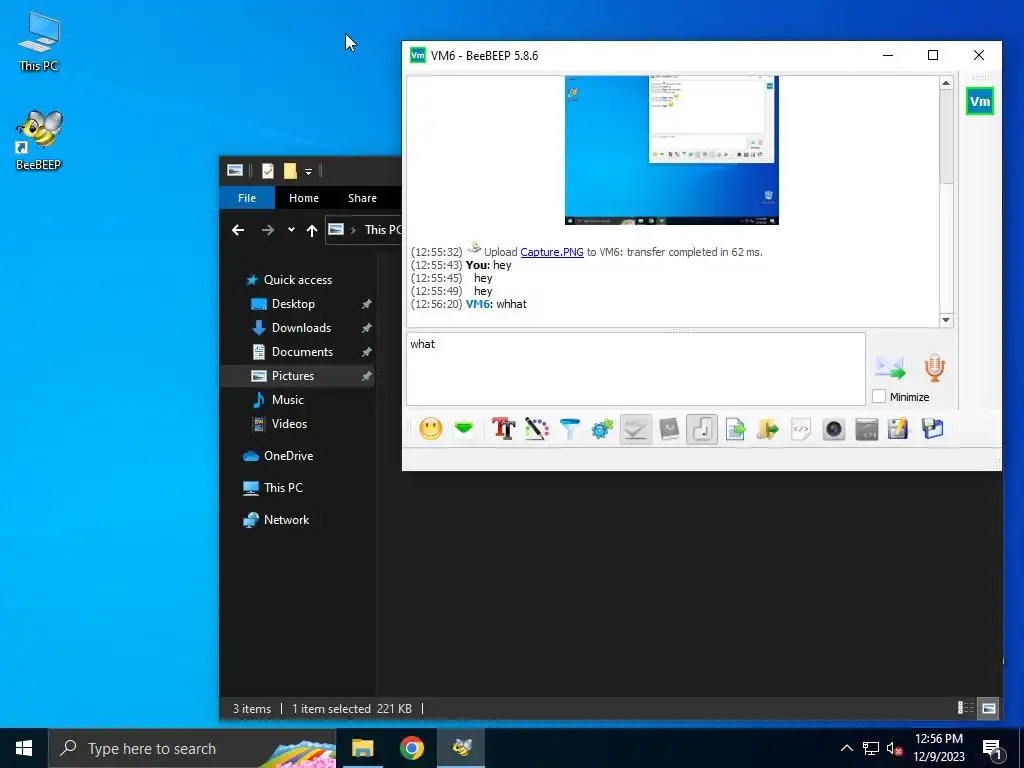This screenshot has width=1024, height=768.
Task: Click the HTML code tag icon
Action: [801, 429]
